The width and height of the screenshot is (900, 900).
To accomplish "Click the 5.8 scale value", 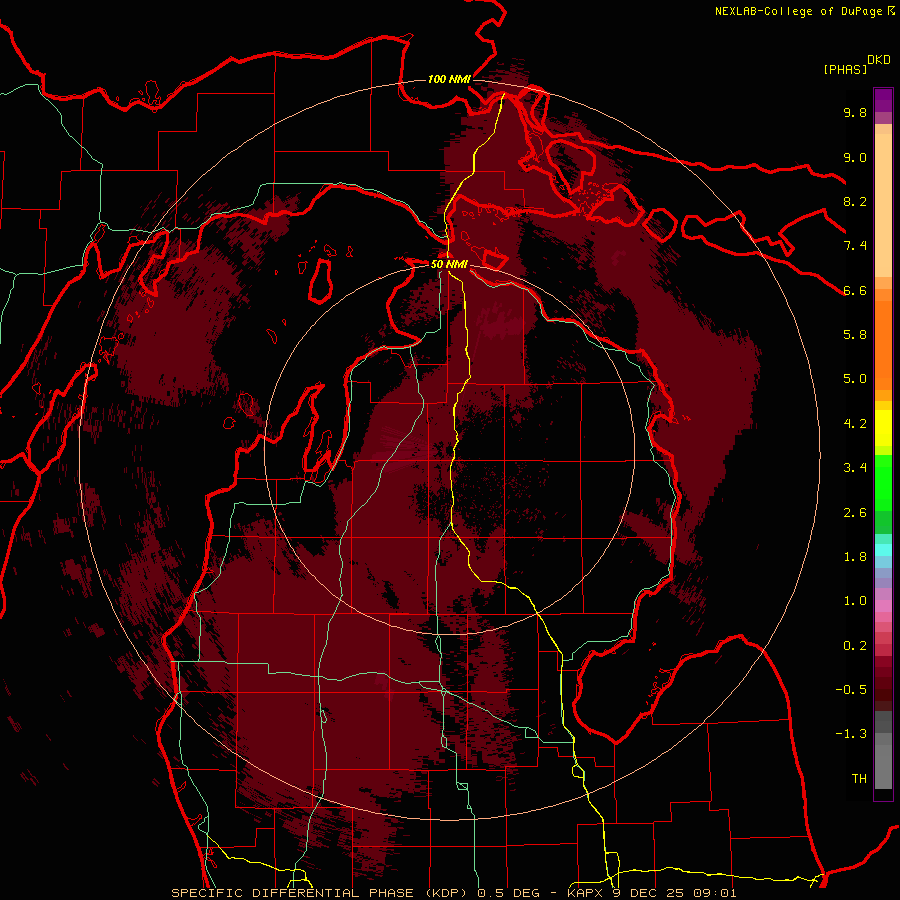I will click(x=855, y=335).
